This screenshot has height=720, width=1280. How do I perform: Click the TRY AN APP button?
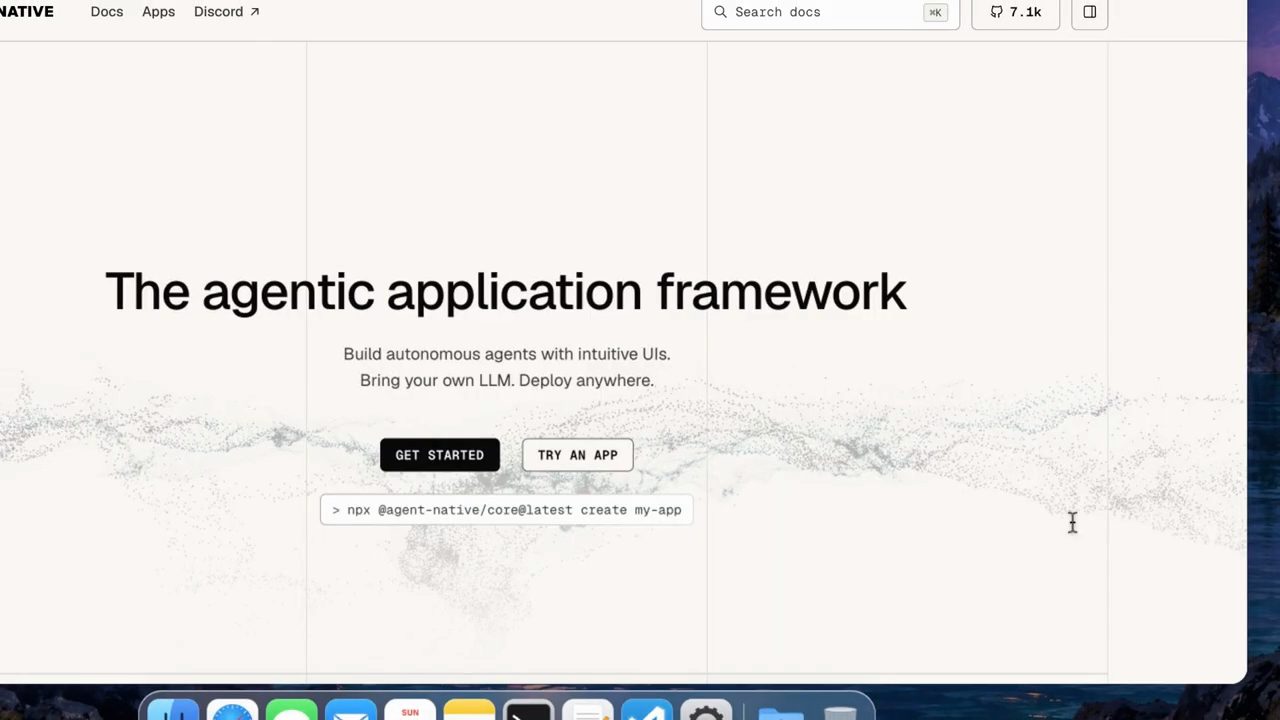coord(578,455)
